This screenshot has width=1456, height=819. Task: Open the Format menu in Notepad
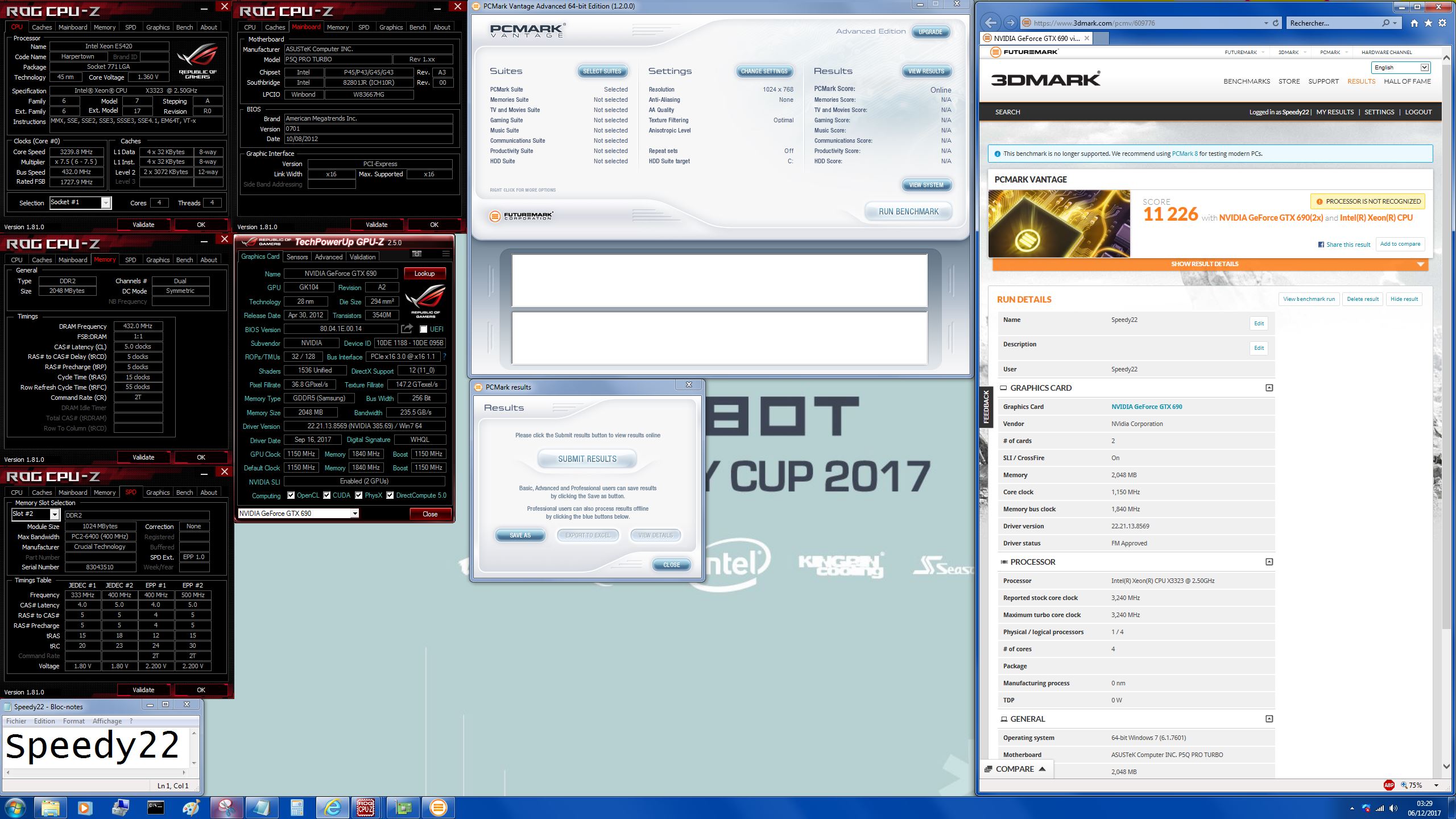tap(74, 721)
